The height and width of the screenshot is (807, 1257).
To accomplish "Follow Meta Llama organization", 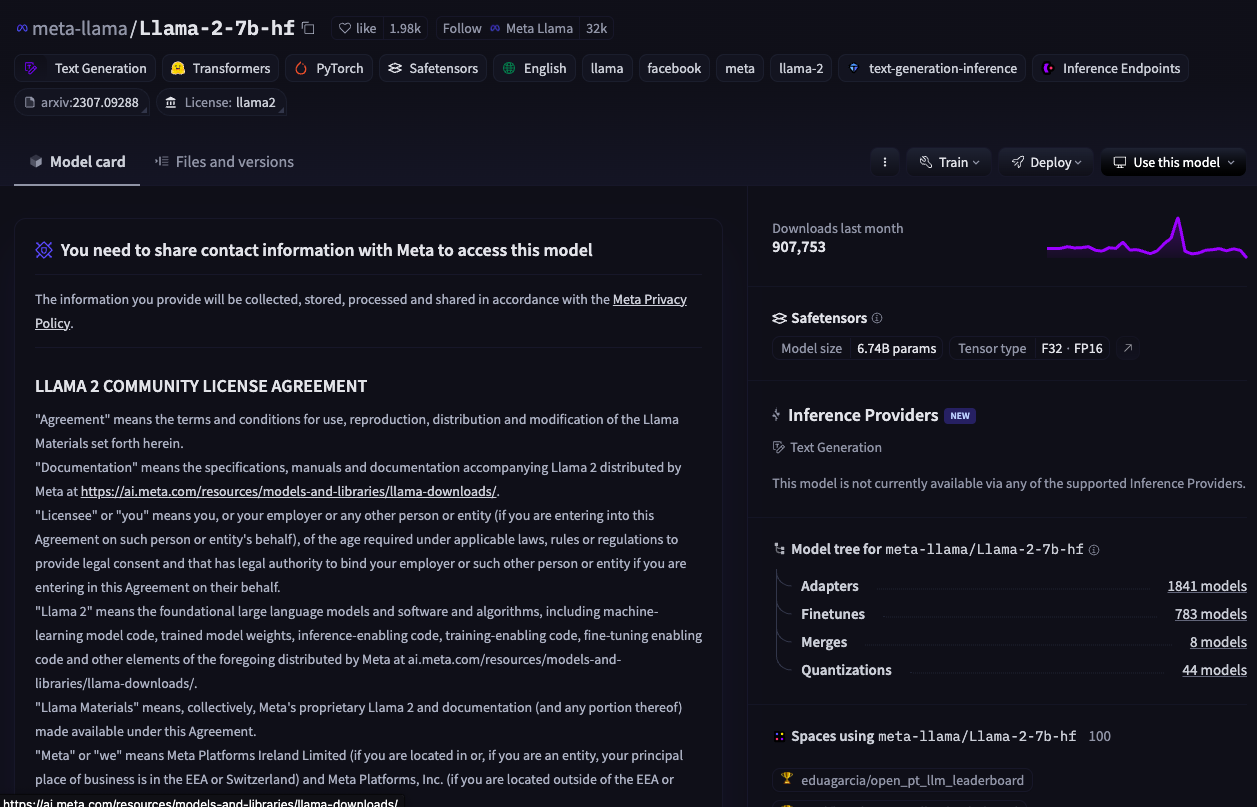I will pyautogui.click(x=462, y=28).
